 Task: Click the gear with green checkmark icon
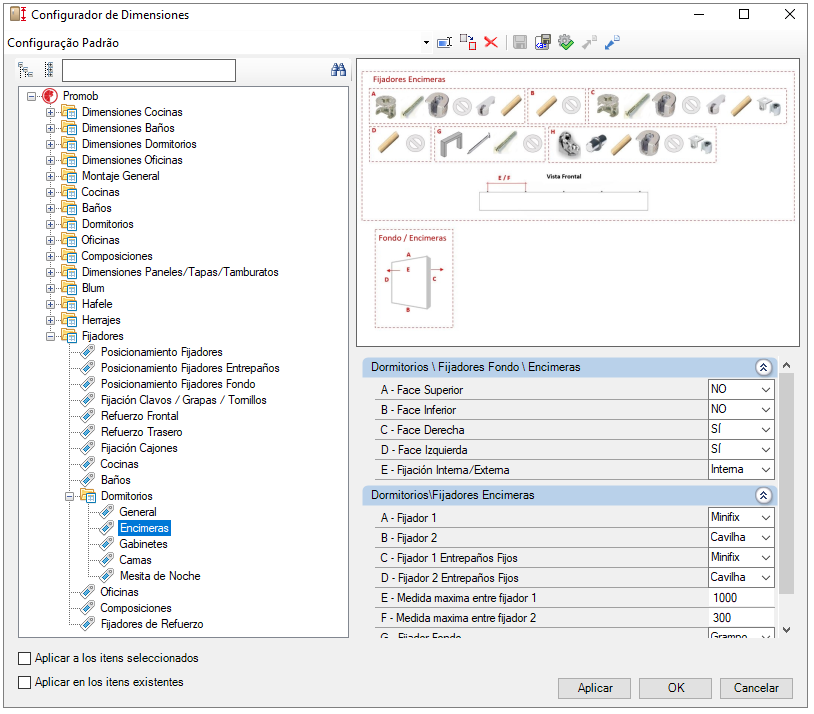(x=565, y=42)
